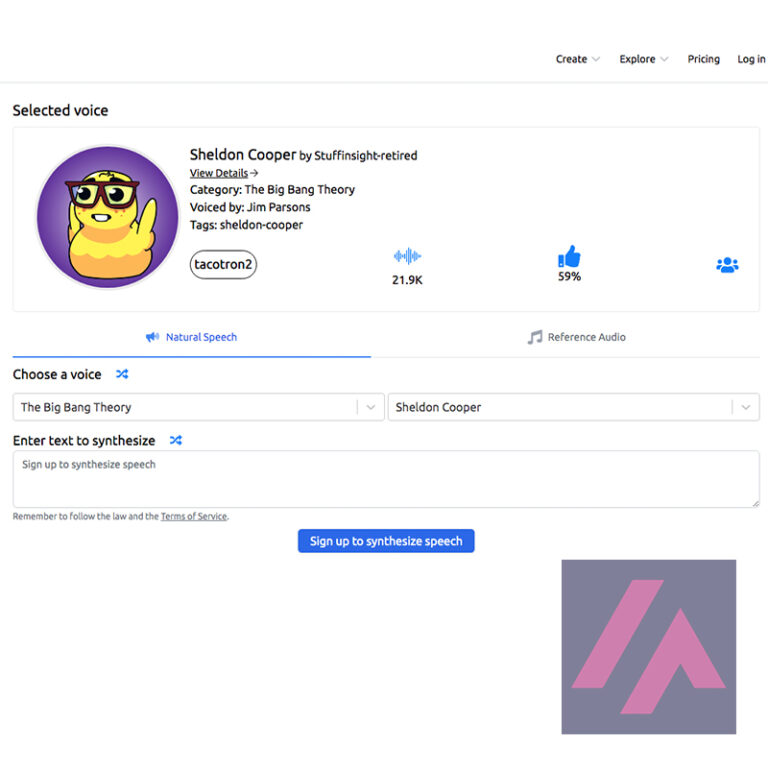Click the 'Voiced by: Jim Parsons' text
This screenshot has width=768, height=768.
pos(250,207)
